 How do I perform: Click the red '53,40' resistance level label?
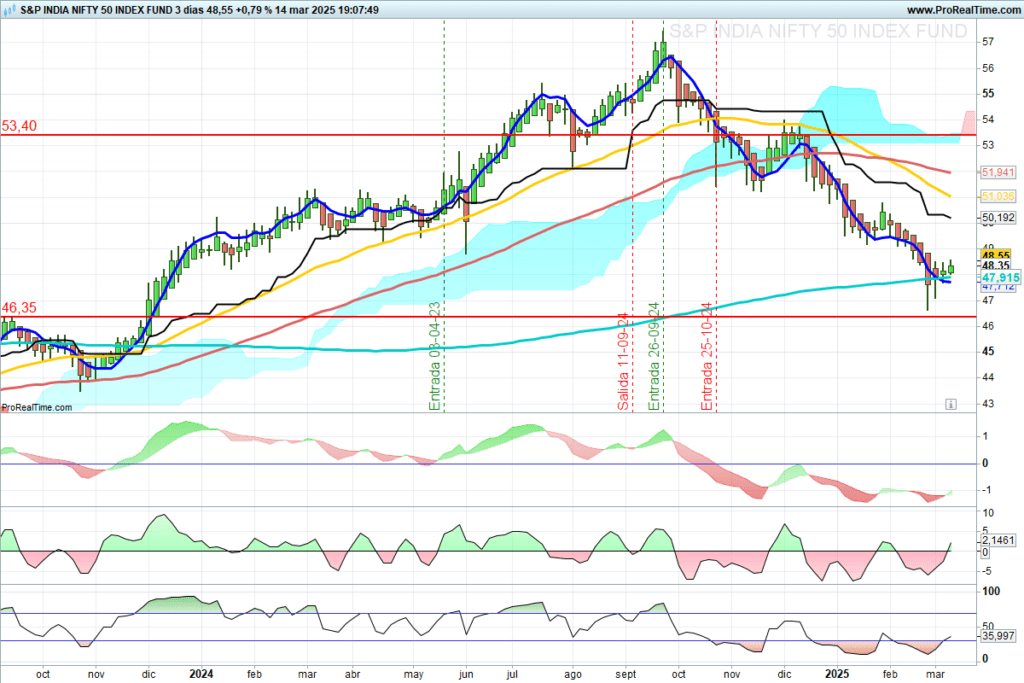click(x=19, y=126)
